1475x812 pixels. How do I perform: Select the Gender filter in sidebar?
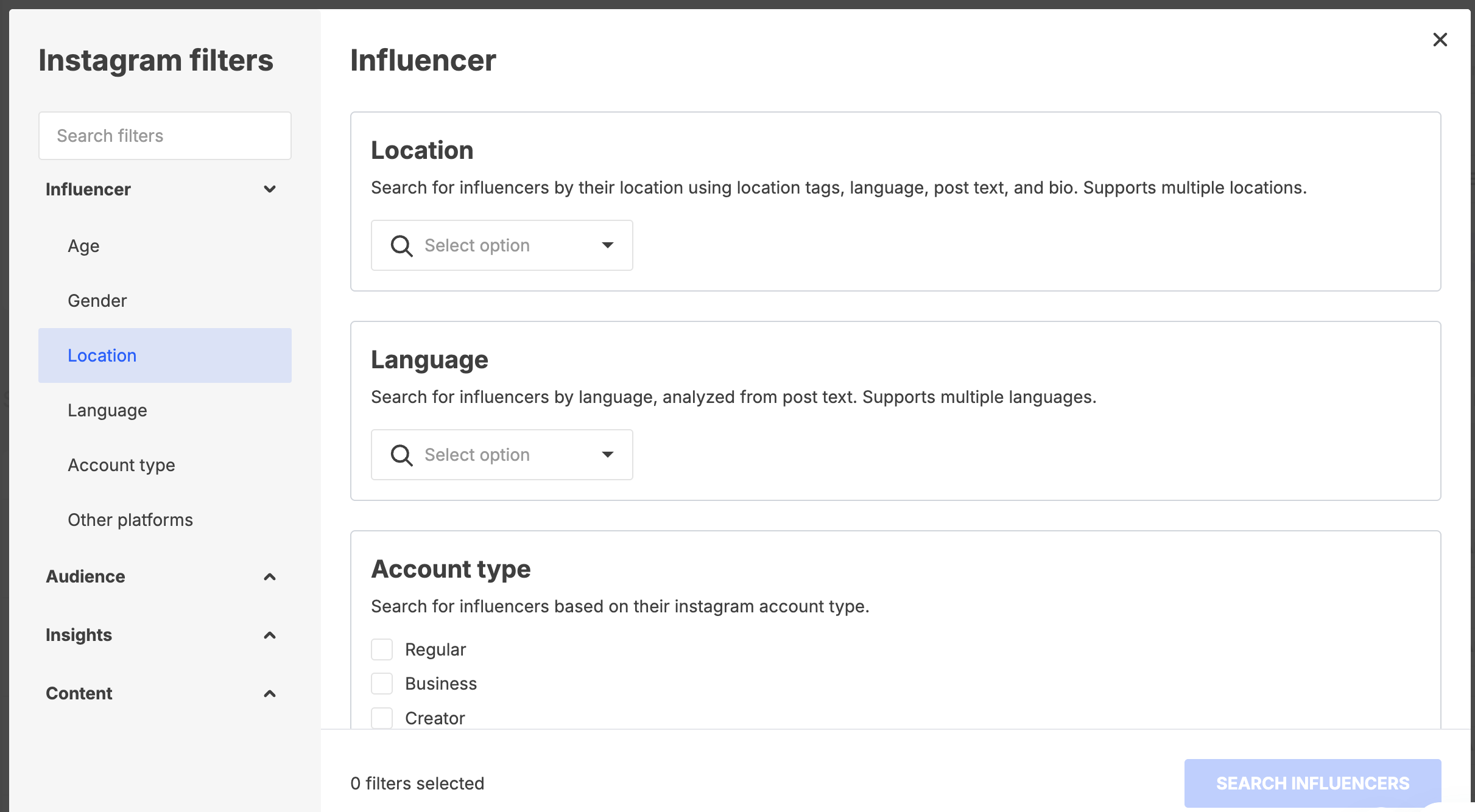click(x=165, y=301)
